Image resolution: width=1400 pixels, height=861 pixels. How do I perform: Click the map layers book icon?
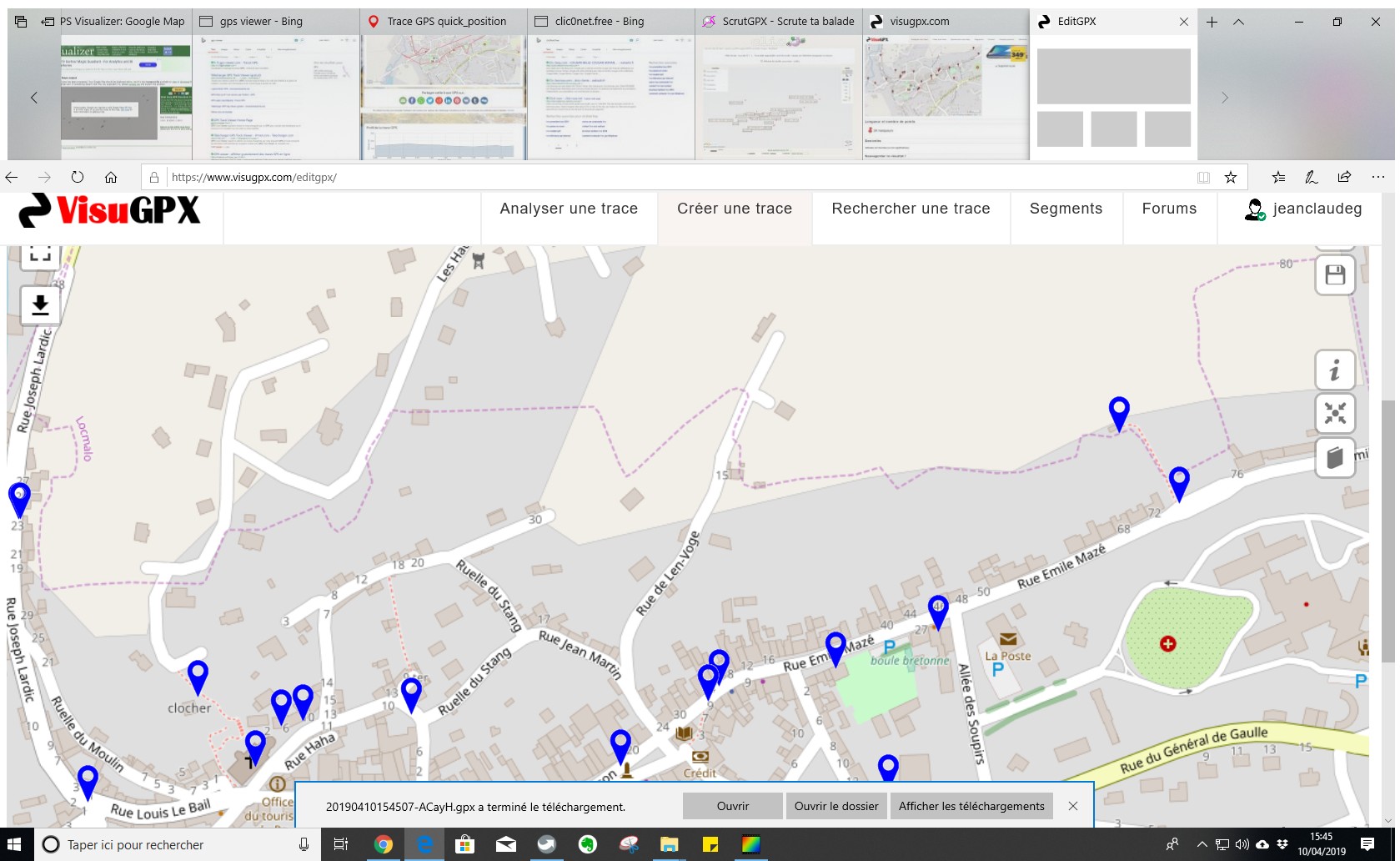[x=1334, y=458]
